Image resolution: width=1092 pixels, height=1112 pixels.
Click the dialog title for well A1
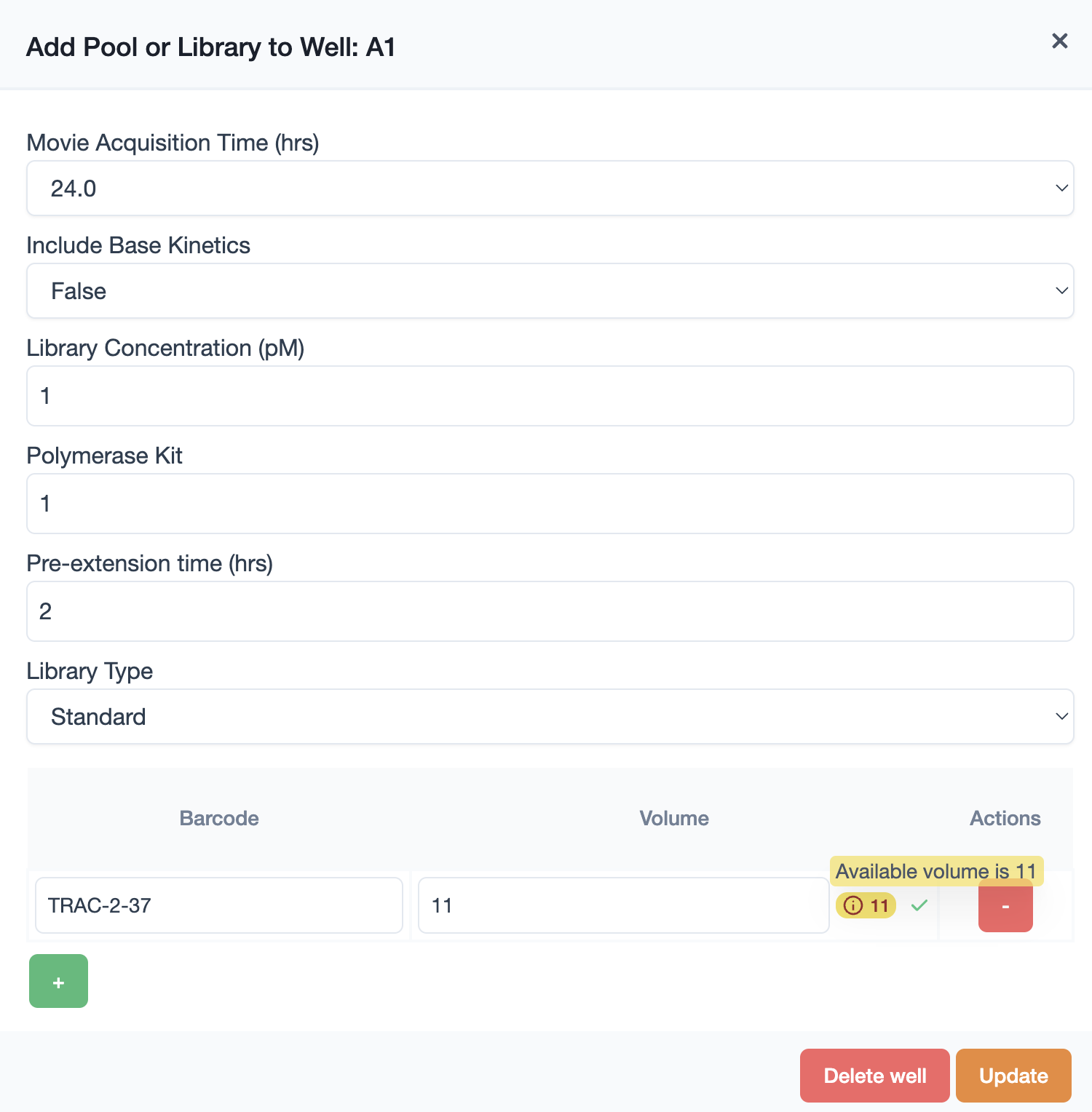tap(211, 47)
